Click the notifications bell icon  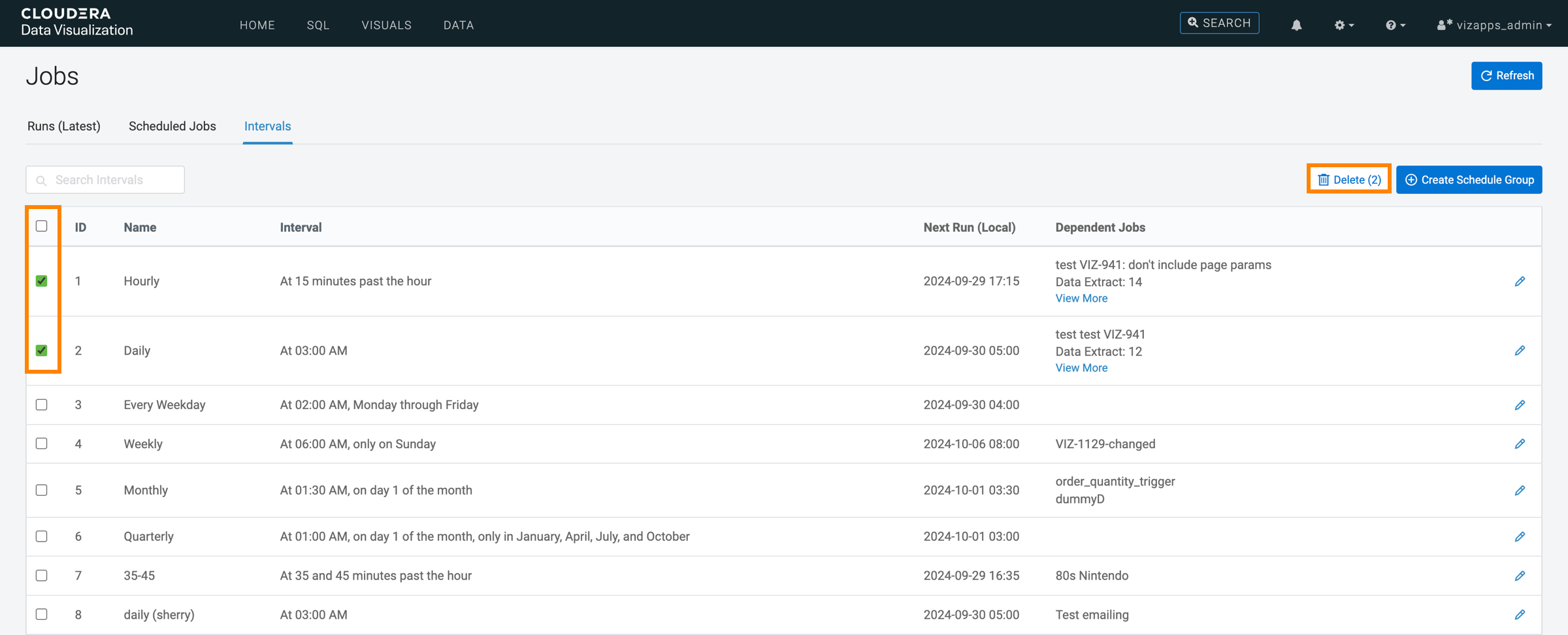coord(1296,25)
